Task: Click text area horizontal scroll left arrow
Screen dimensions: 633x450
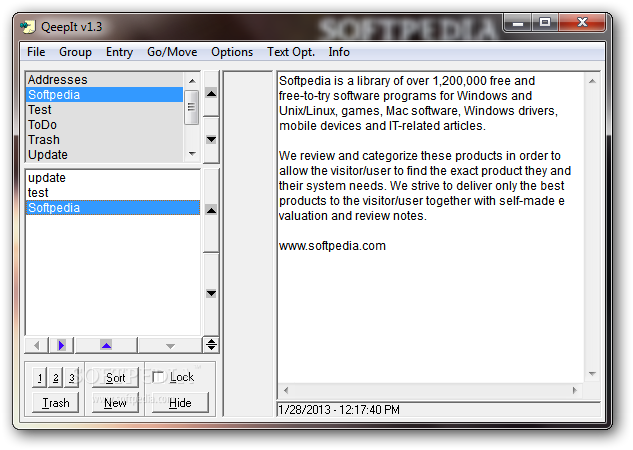Action: pos(286,390)
